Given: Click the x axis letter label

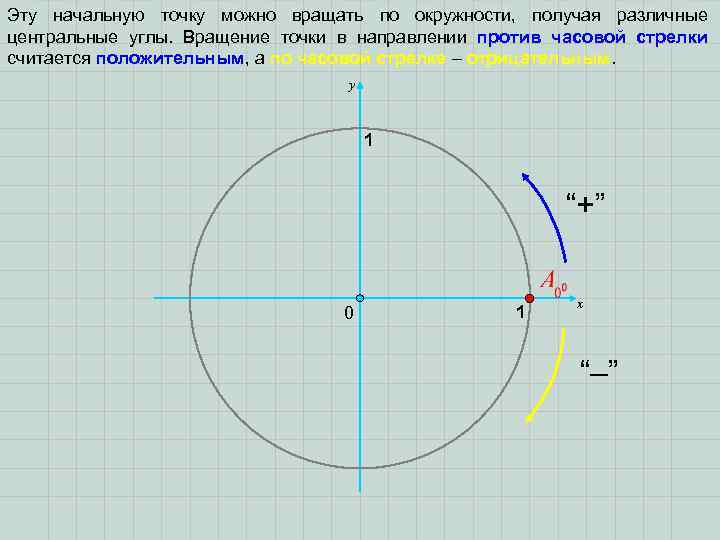Looking at the screenshot, I should (580, 304).
